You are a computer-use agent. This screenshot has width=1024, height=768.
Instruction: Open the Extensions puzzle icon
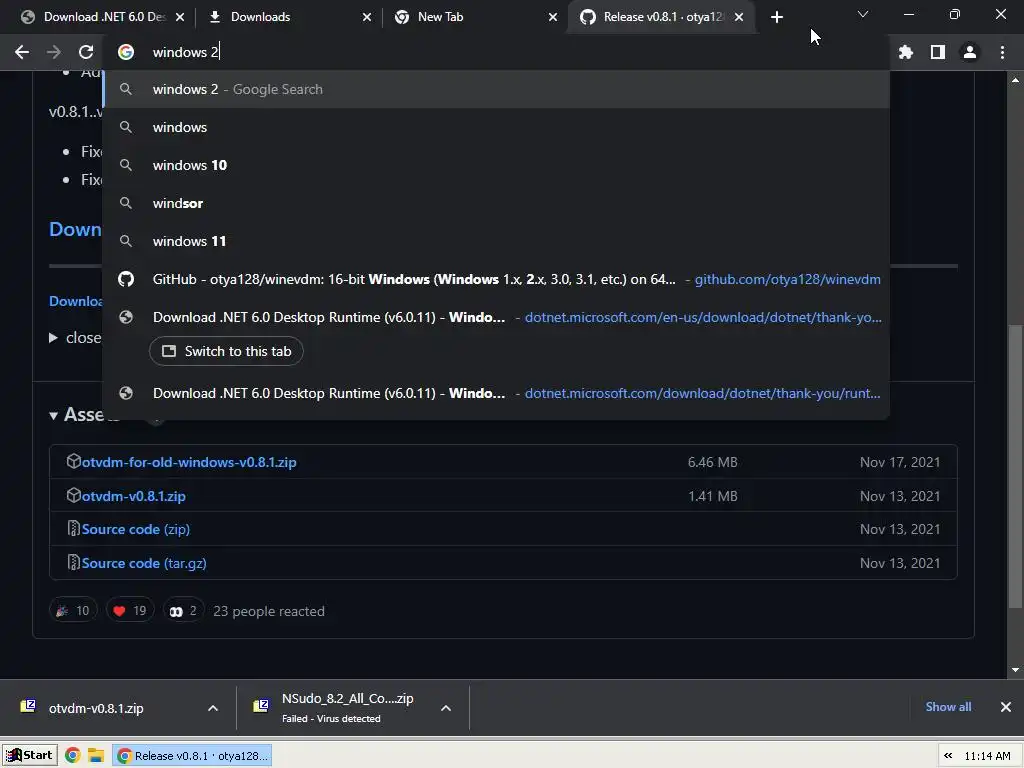905,52
